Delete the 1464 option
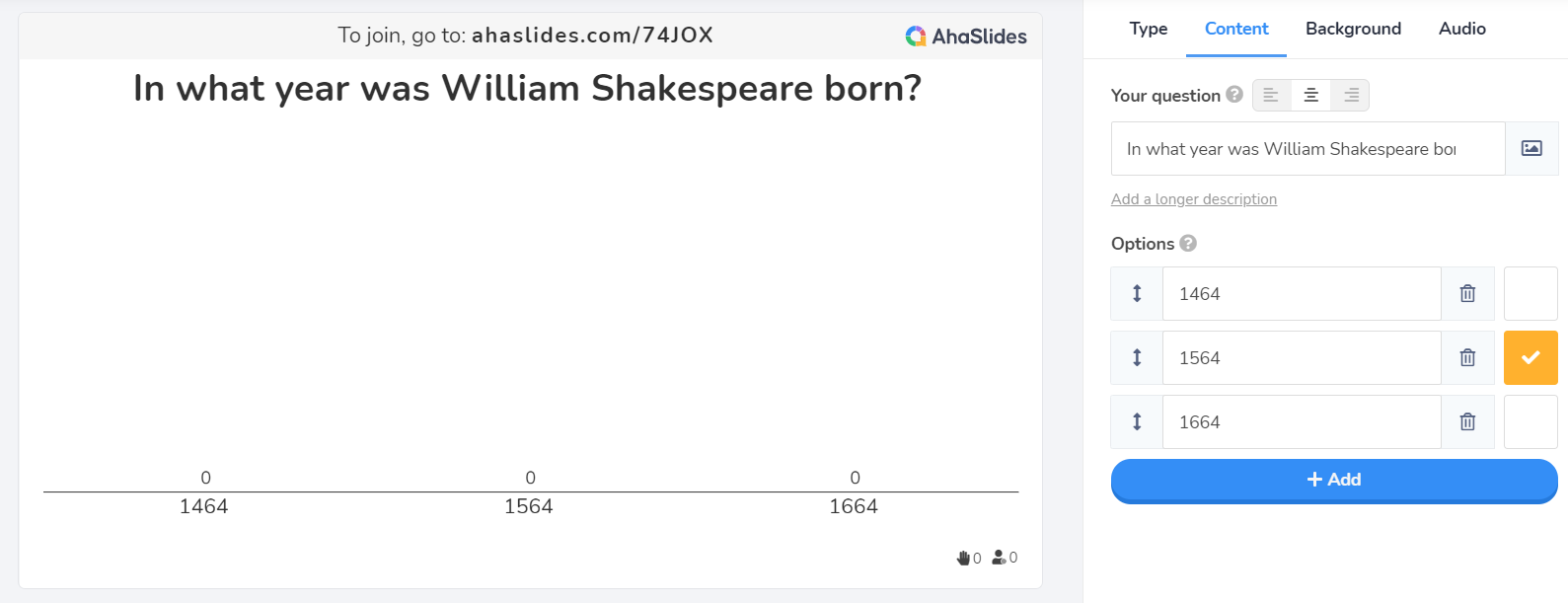1568x603 pixels. [x=1467, y=293]
